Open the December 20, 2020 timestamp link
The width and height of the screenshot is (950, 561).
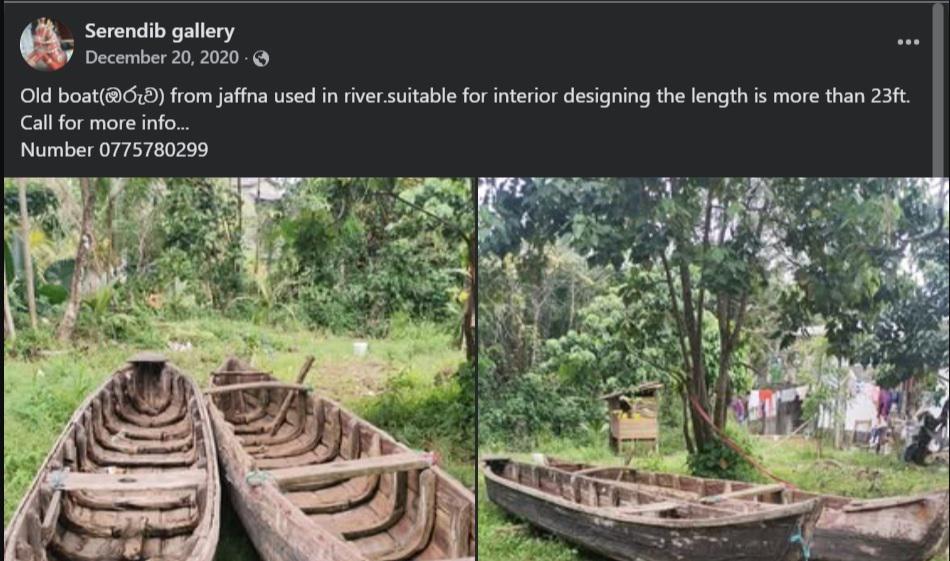162,58
